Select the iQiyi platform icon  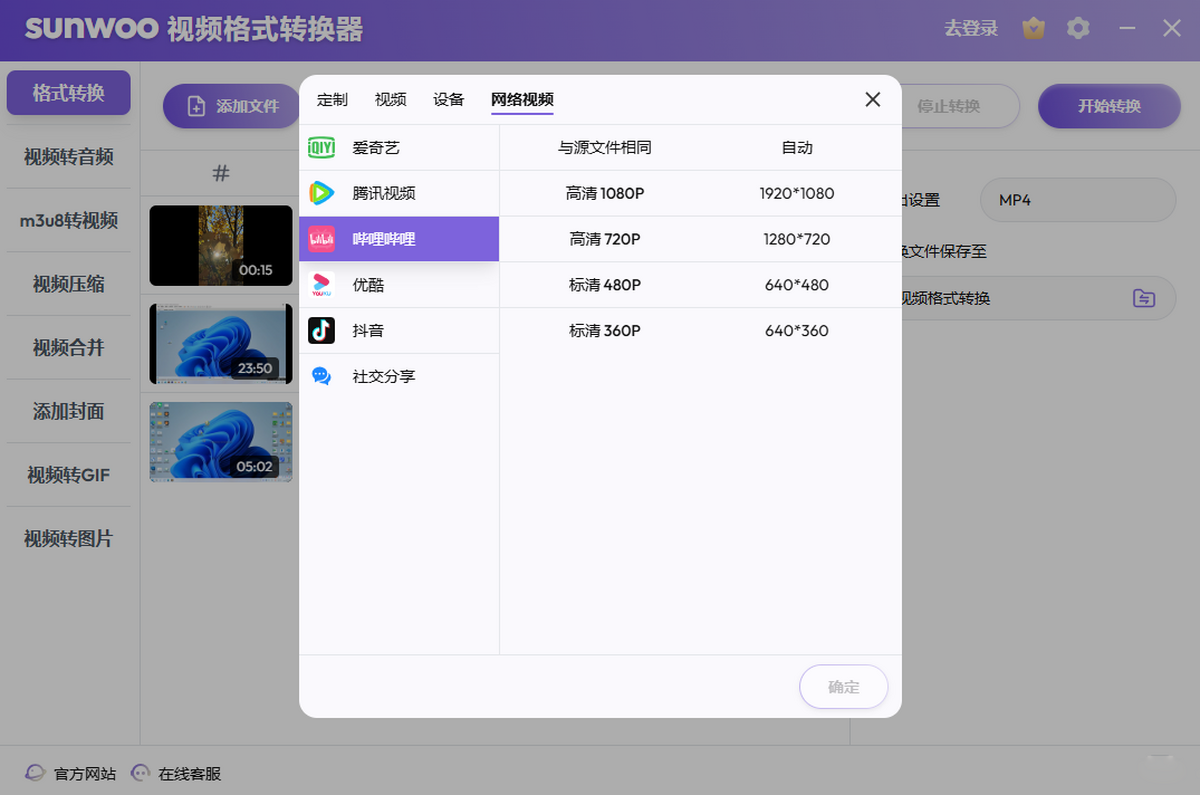tap(320, 147)
